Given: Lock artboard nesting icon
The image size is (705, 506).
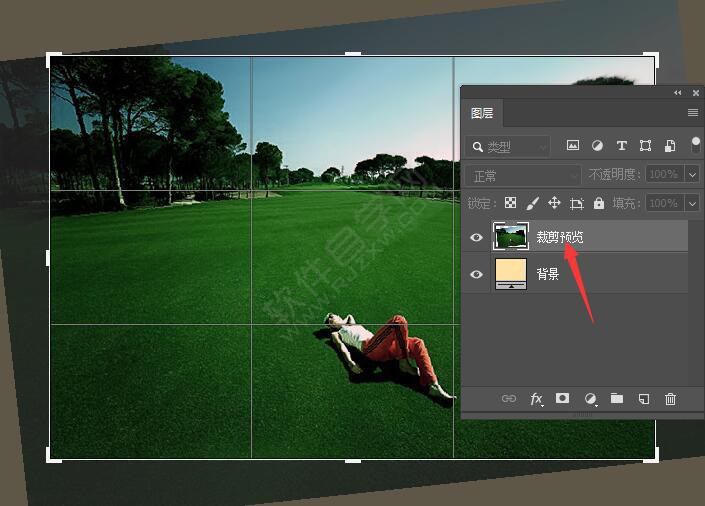Looking at the screenshot, I should pos(576,204).
